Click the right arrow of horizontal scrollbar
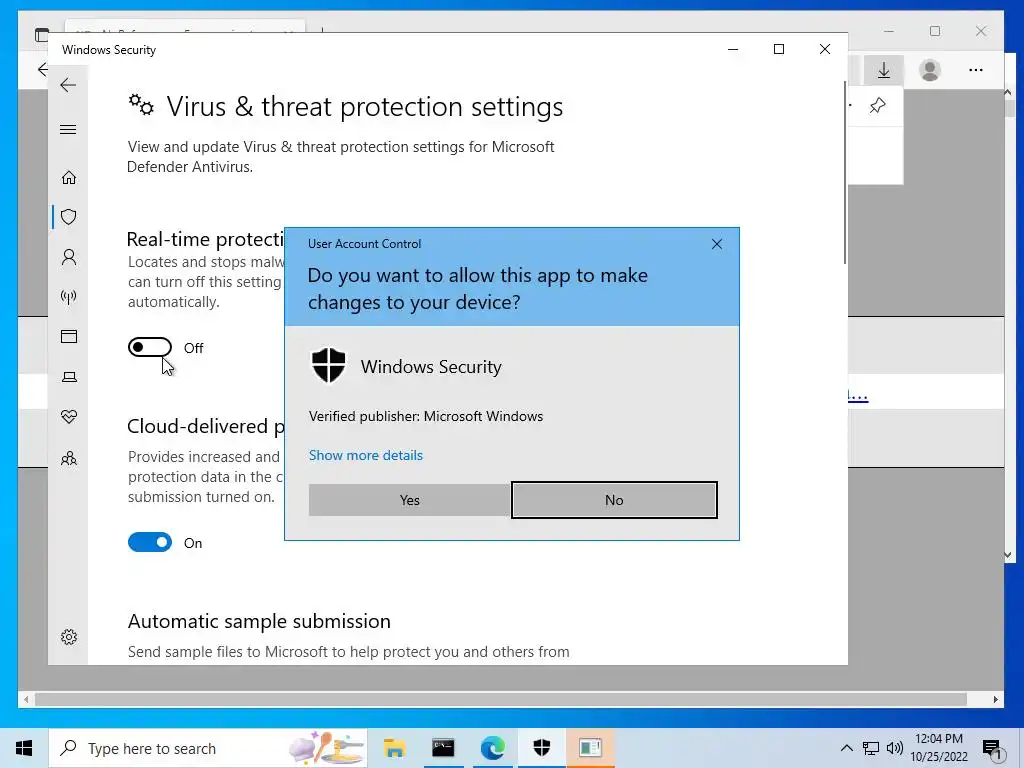Screen dimensions: 1024x768 [995, 699]
